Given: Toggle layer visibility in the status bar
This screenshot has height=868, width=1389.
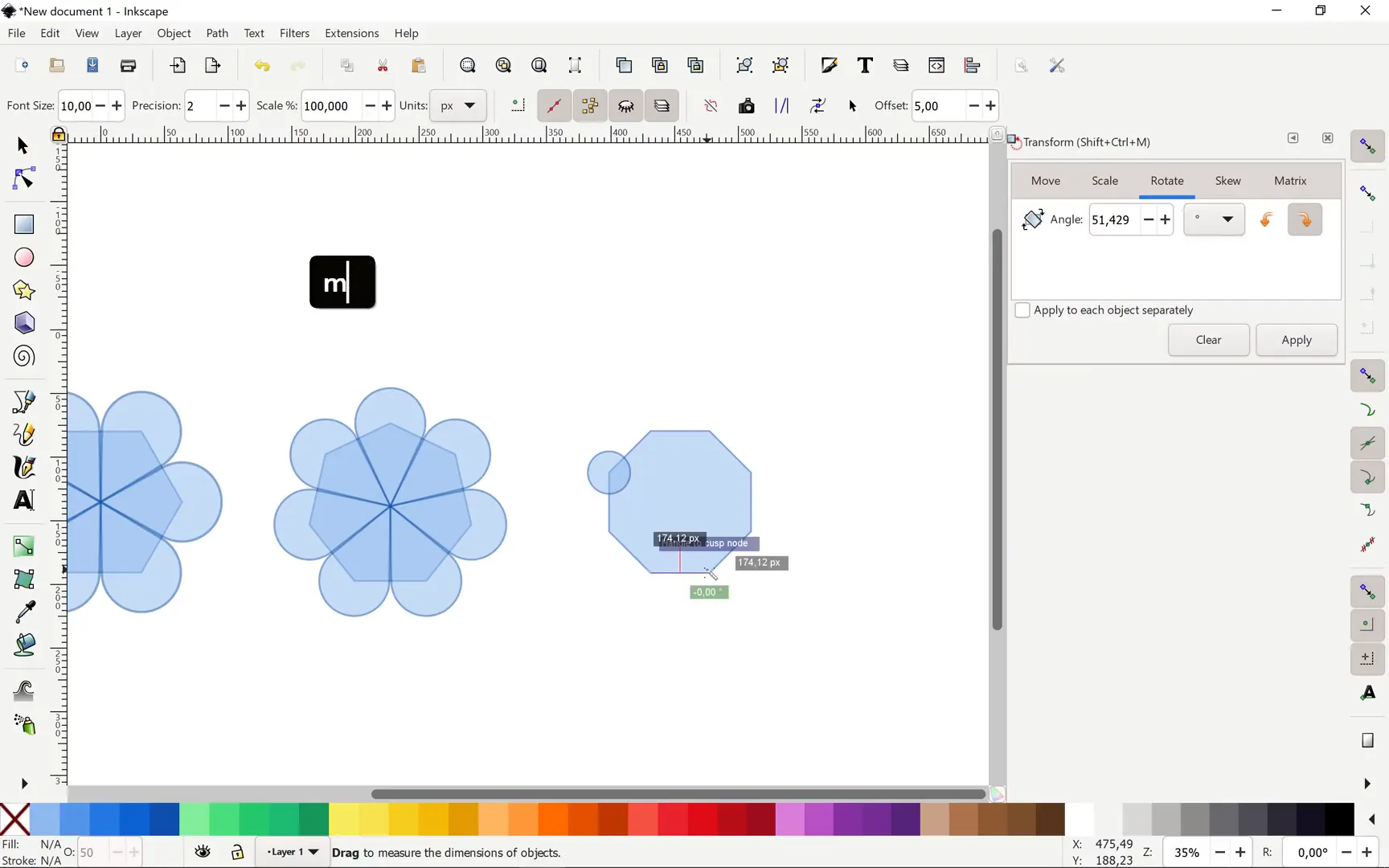Looking at the screenshot, I should (x=203, y=852).
